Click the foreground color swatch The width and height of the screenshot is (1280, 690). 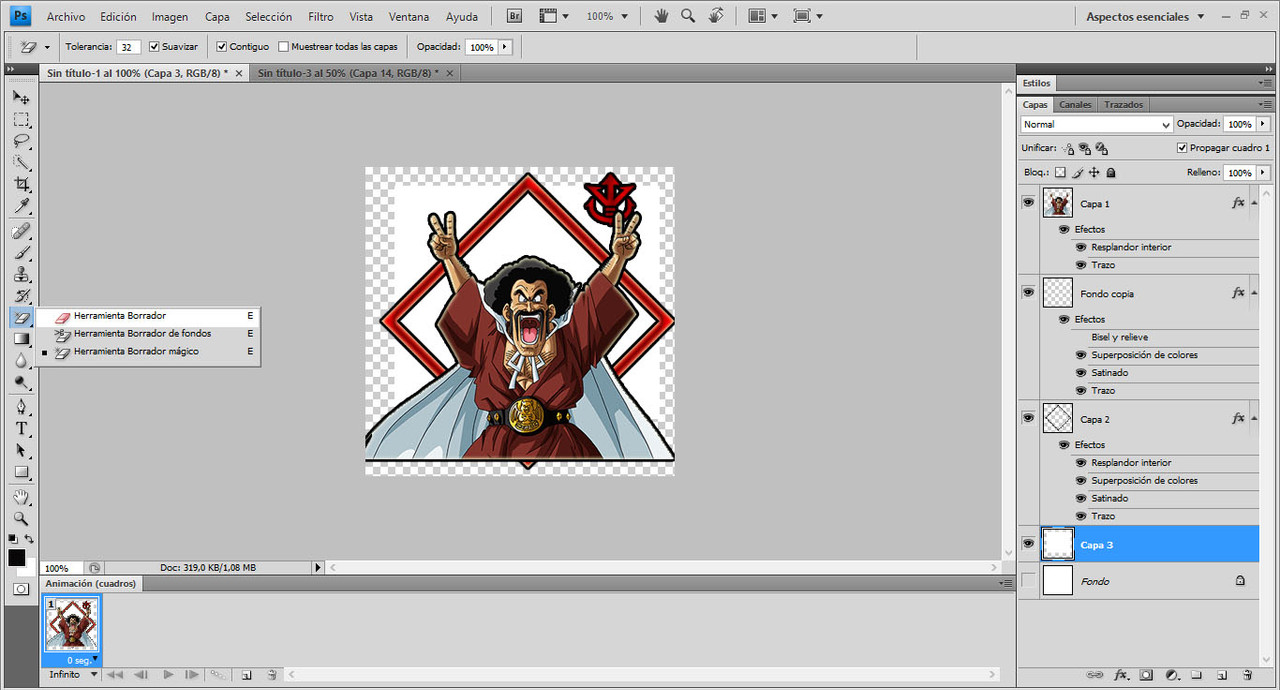(x=17, y=557)
